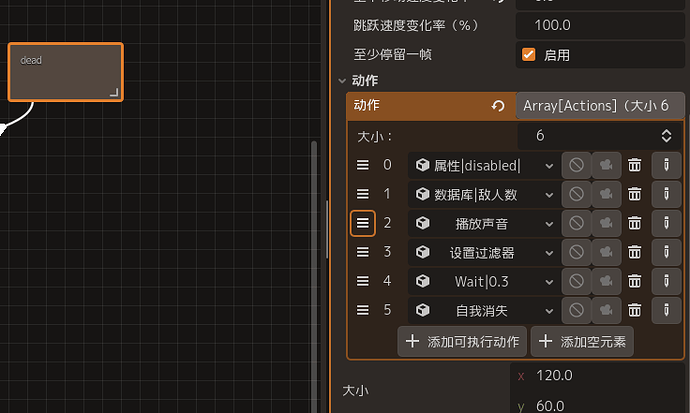This screenshot has height=413, width=690.
Task: Click the pencil edit icon for 设置过滤器
Action: (666, 252)
